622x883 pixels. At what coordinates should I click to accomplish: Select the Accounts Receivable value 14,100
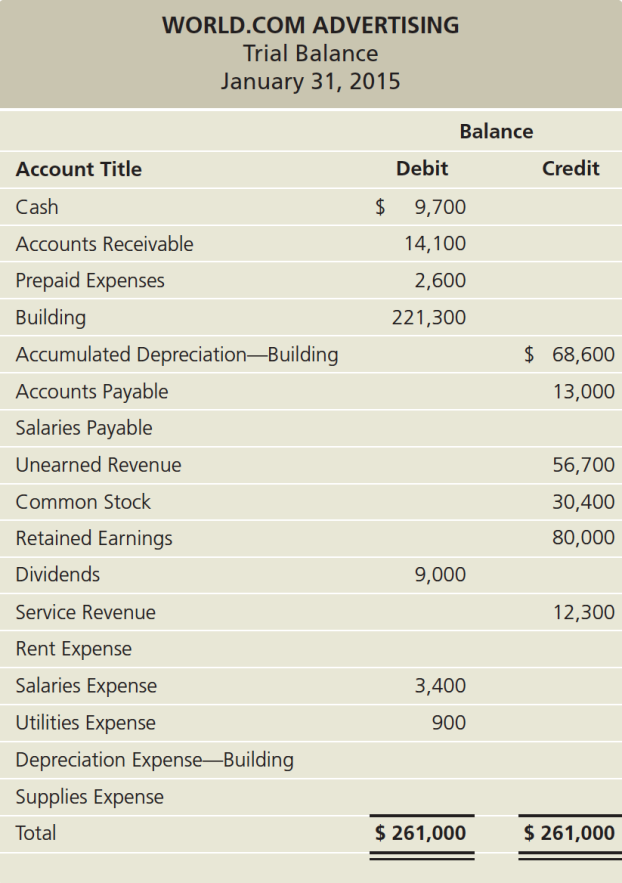coord(434,244)
